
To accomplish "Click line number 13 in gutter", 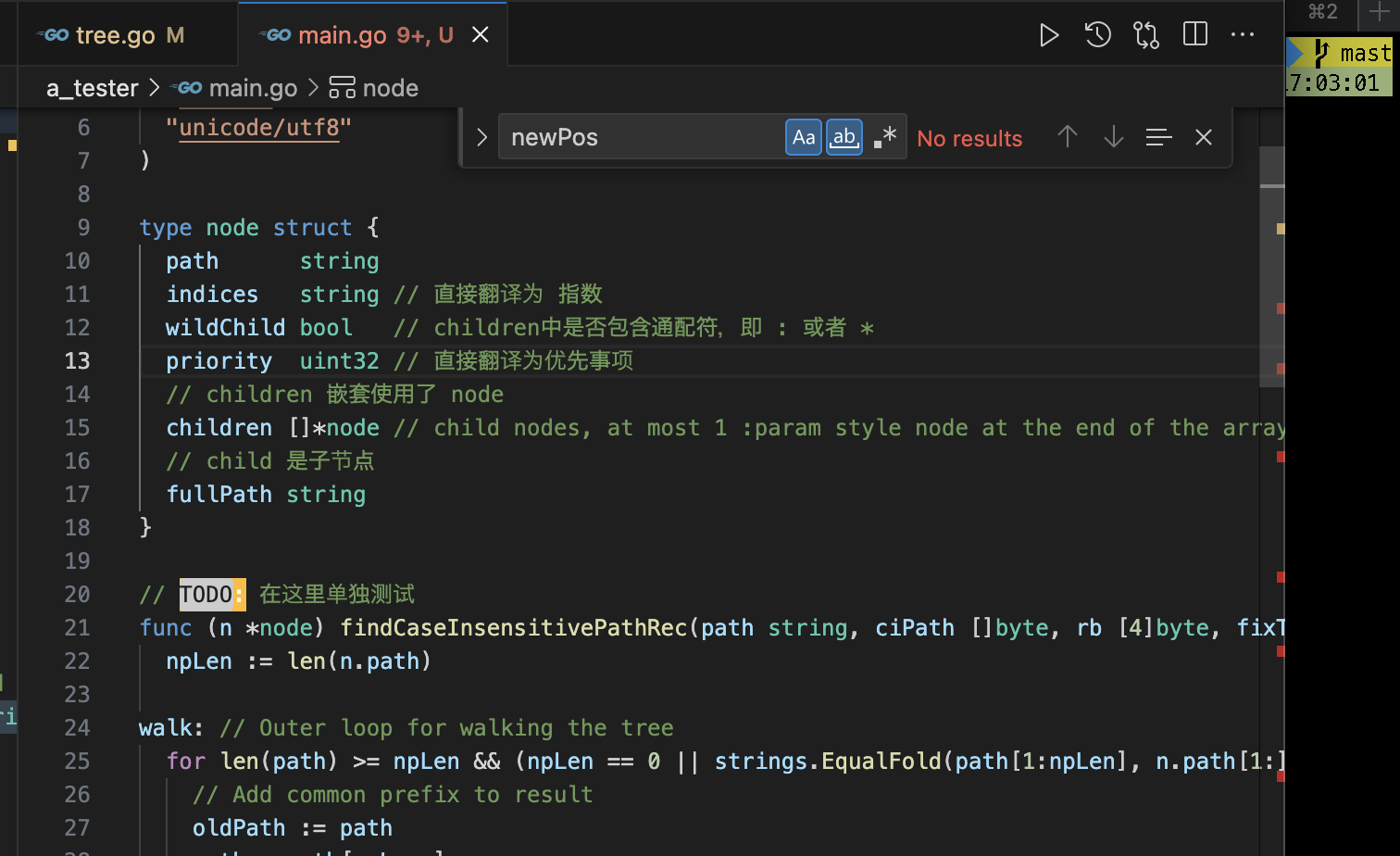I will [x=78, y=361].
